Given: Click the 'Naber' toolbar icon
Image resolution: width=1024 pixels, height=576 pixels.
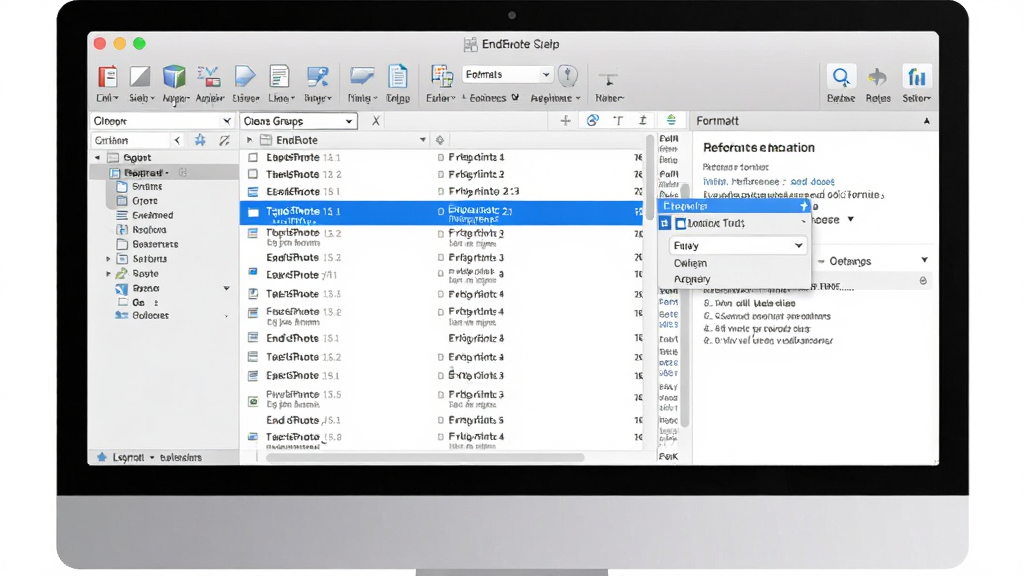Looking at the screenshot, I should click(x=608, y=80).
